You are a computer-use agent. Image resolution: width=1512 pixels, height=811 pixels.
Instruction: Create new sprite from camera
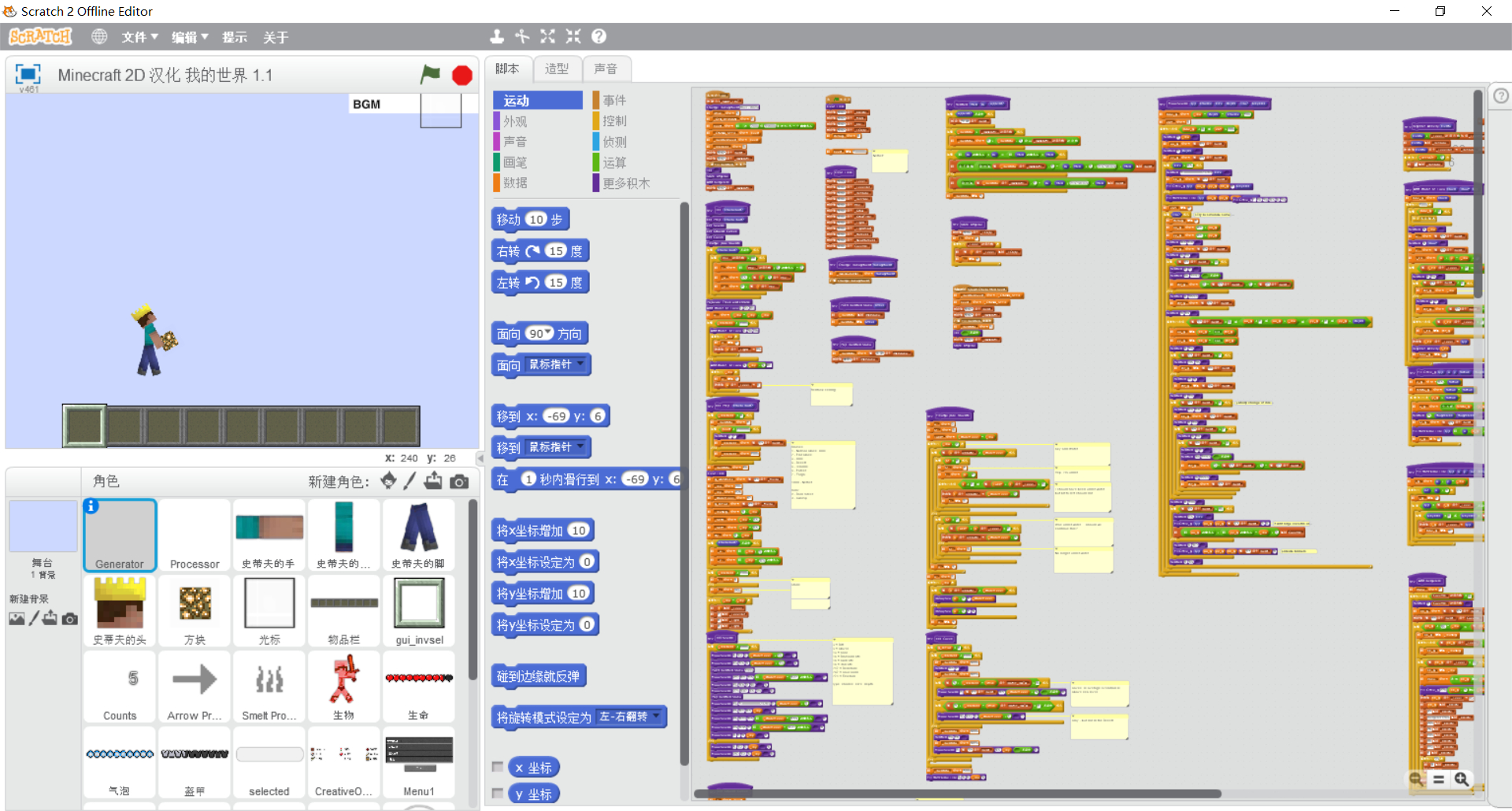[x=459, y=481]
